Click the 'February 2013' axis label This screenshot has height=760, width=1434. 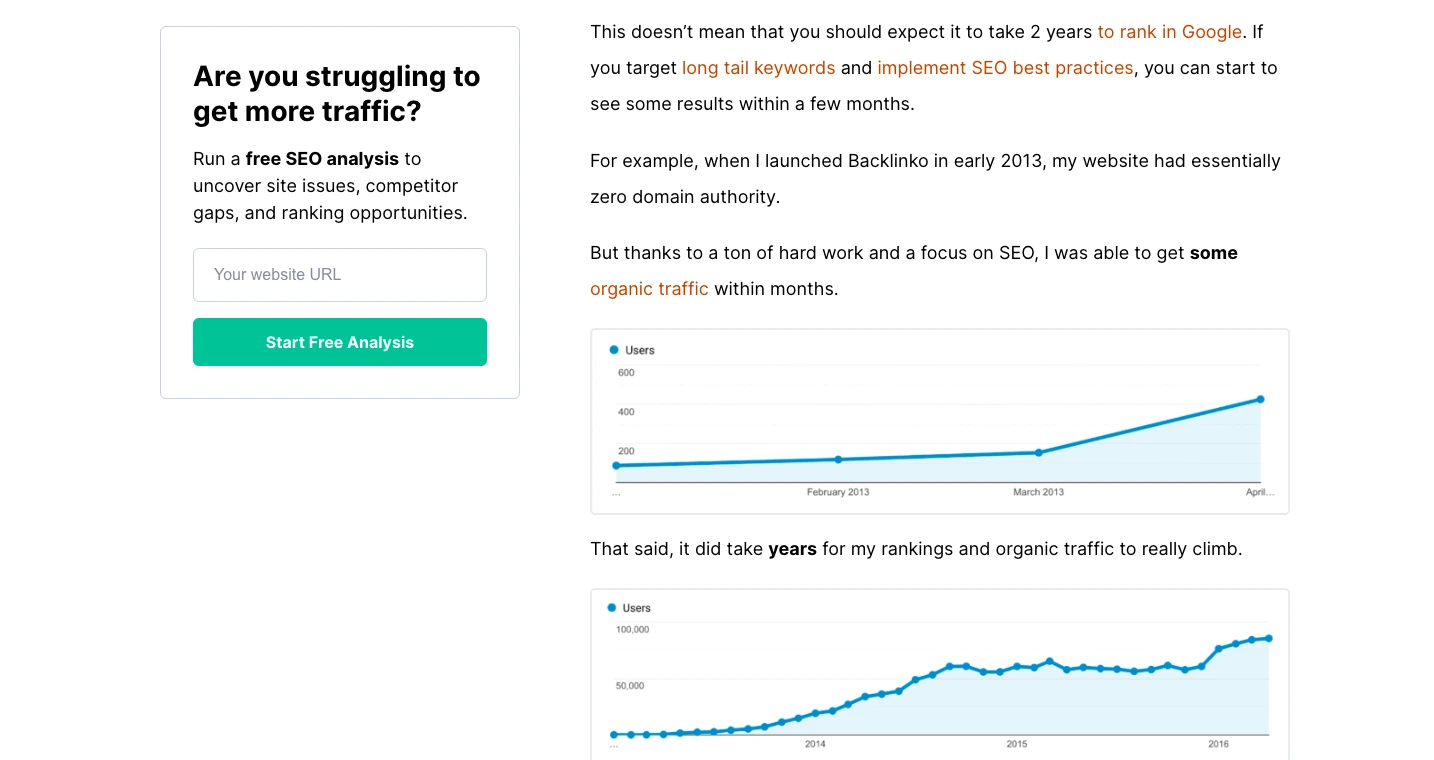click(x=838, y=492)
